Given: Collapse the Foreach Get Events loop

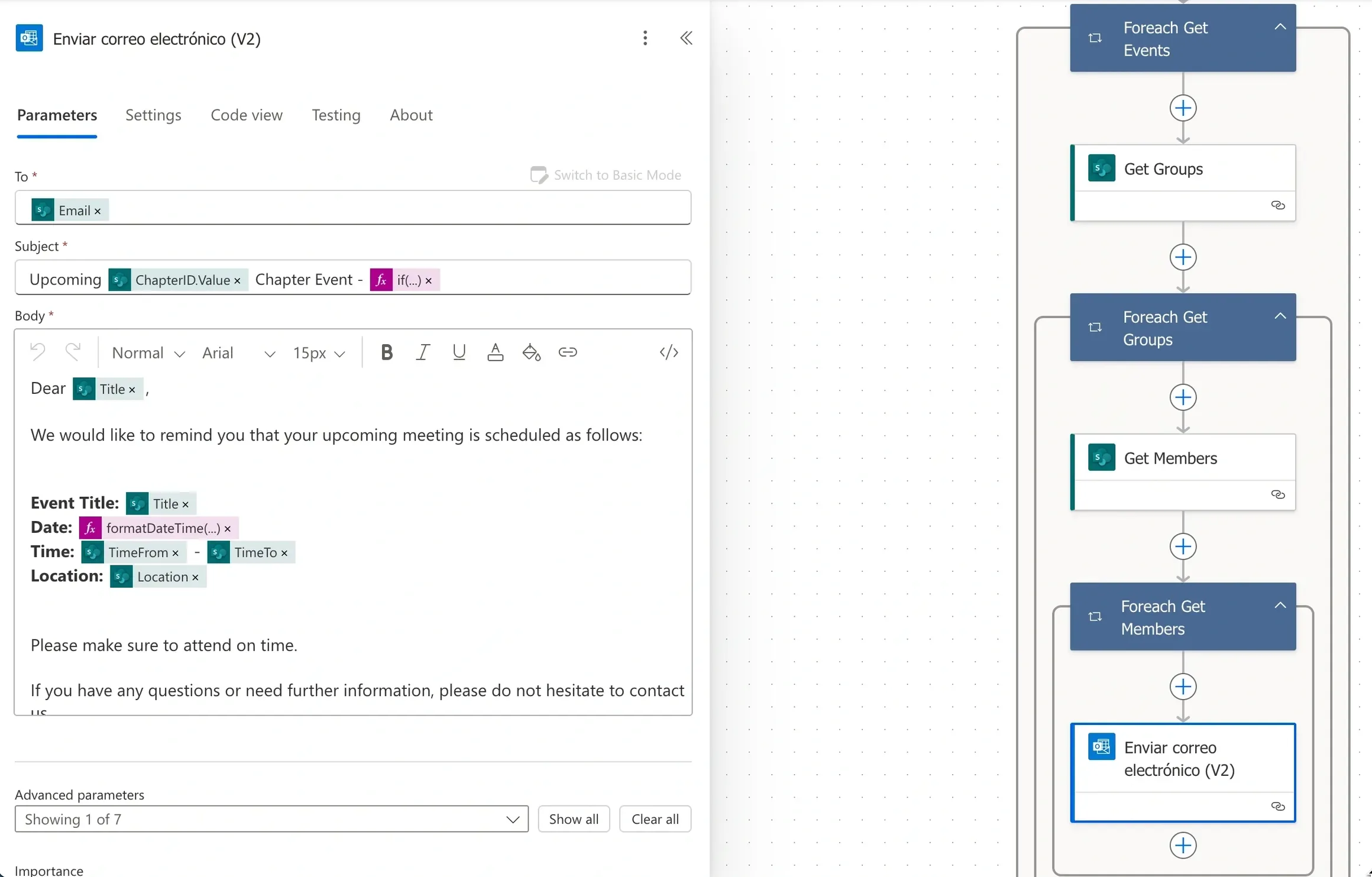Looking at the screenshot, I should click(1280, 27).
